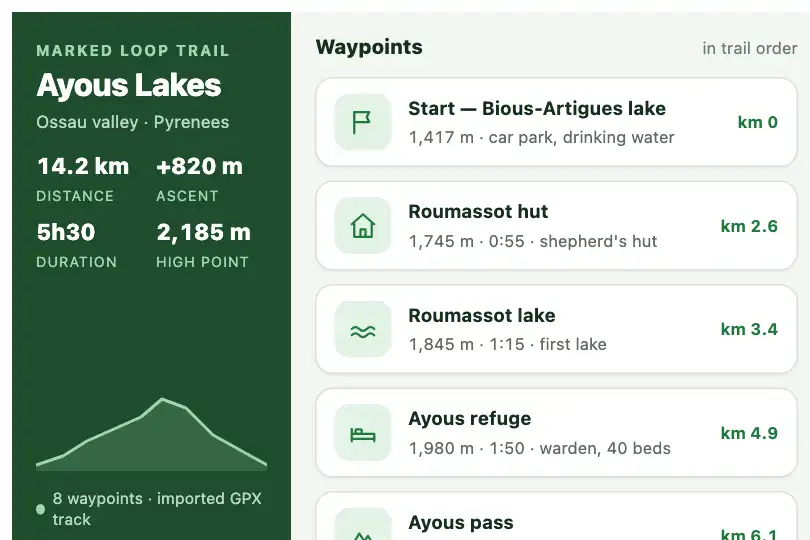Click the flag icon on the Start waypoint
Screen dimensions: 810x540
click(363, 122)
